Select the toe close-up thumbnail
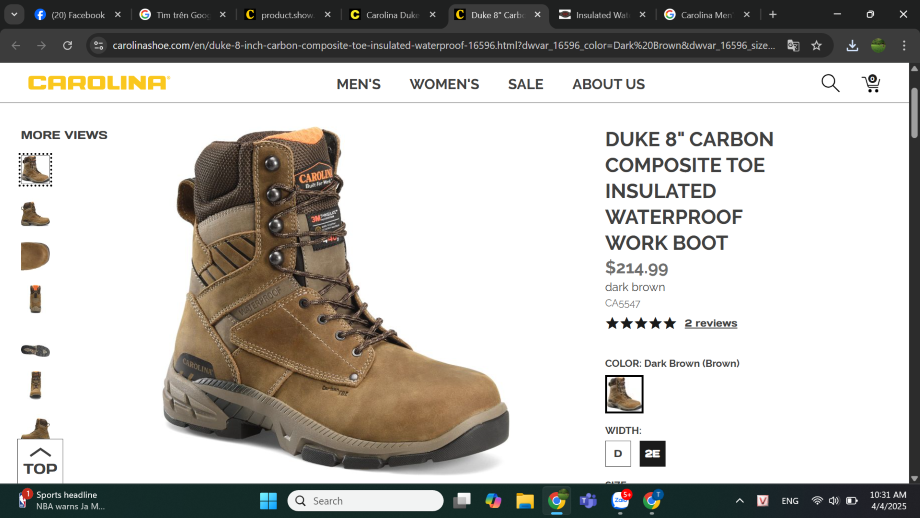Viewport: 920px width, 518px height. [35, 256]
